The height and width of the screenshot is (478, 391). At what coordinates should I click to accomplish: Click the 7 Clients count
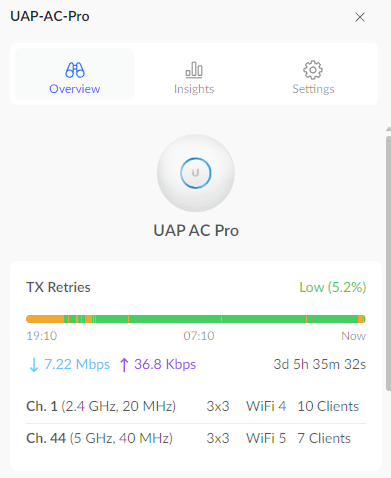(324, 438)
